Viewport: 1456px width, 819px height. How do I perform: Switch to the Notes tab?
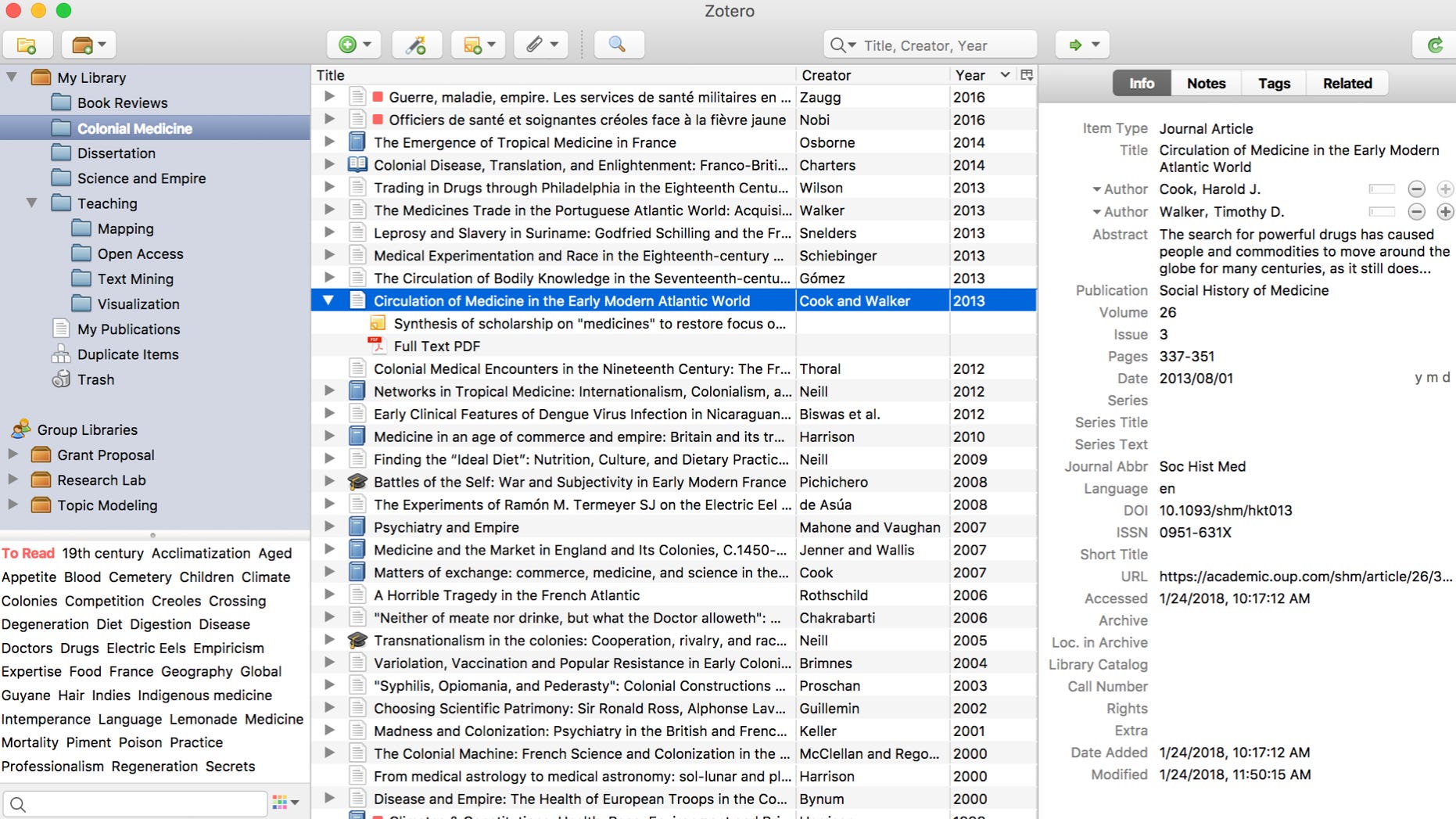coord(1206,83)
